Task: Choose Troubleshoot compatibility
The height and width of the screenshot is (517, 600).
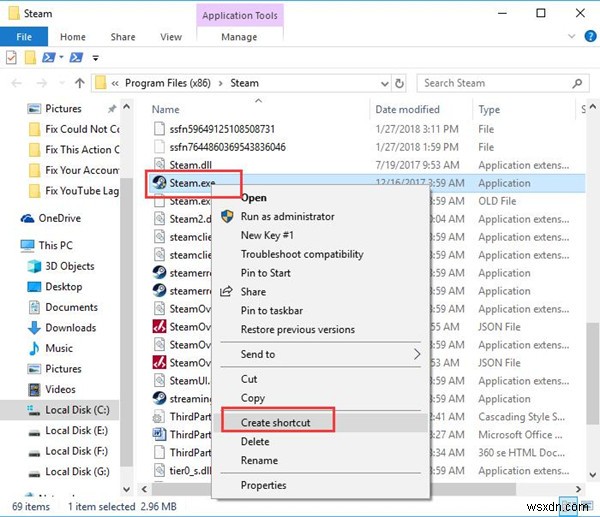Action: [x=302, y=254]
